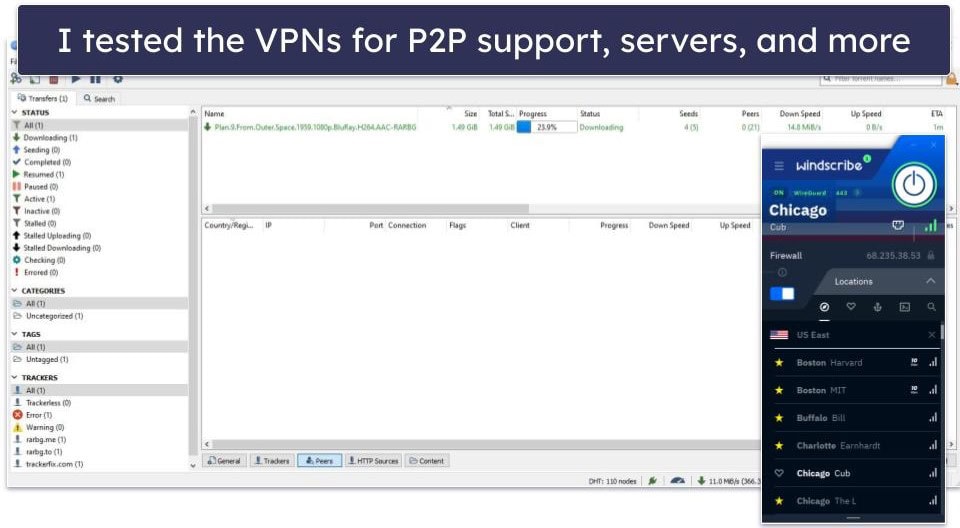This screenshot has height=528, width=960.
Task: Favorite the Chicago Cub server heart
Action: click(779, 473)
